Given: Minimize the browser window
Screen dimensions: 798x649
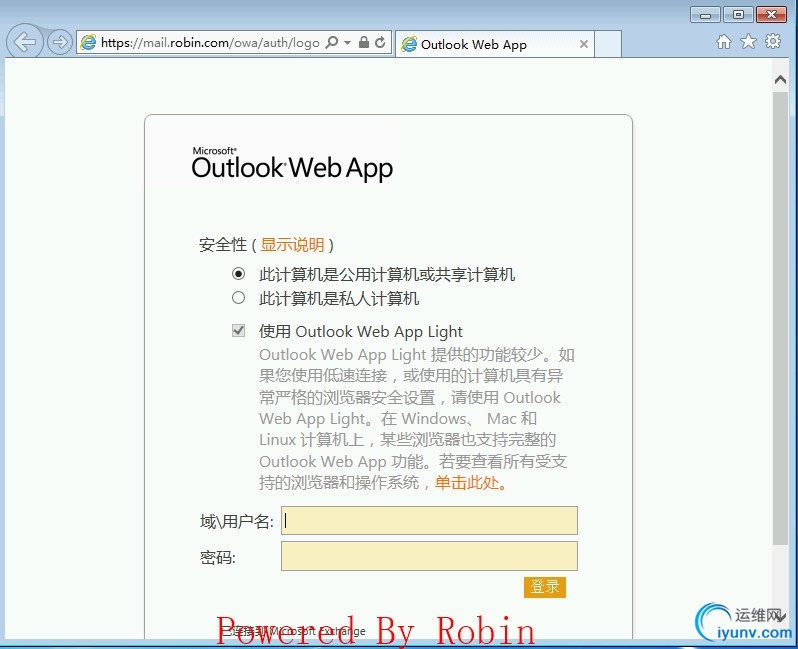Looking at the screenshot, I should (705, 14).
